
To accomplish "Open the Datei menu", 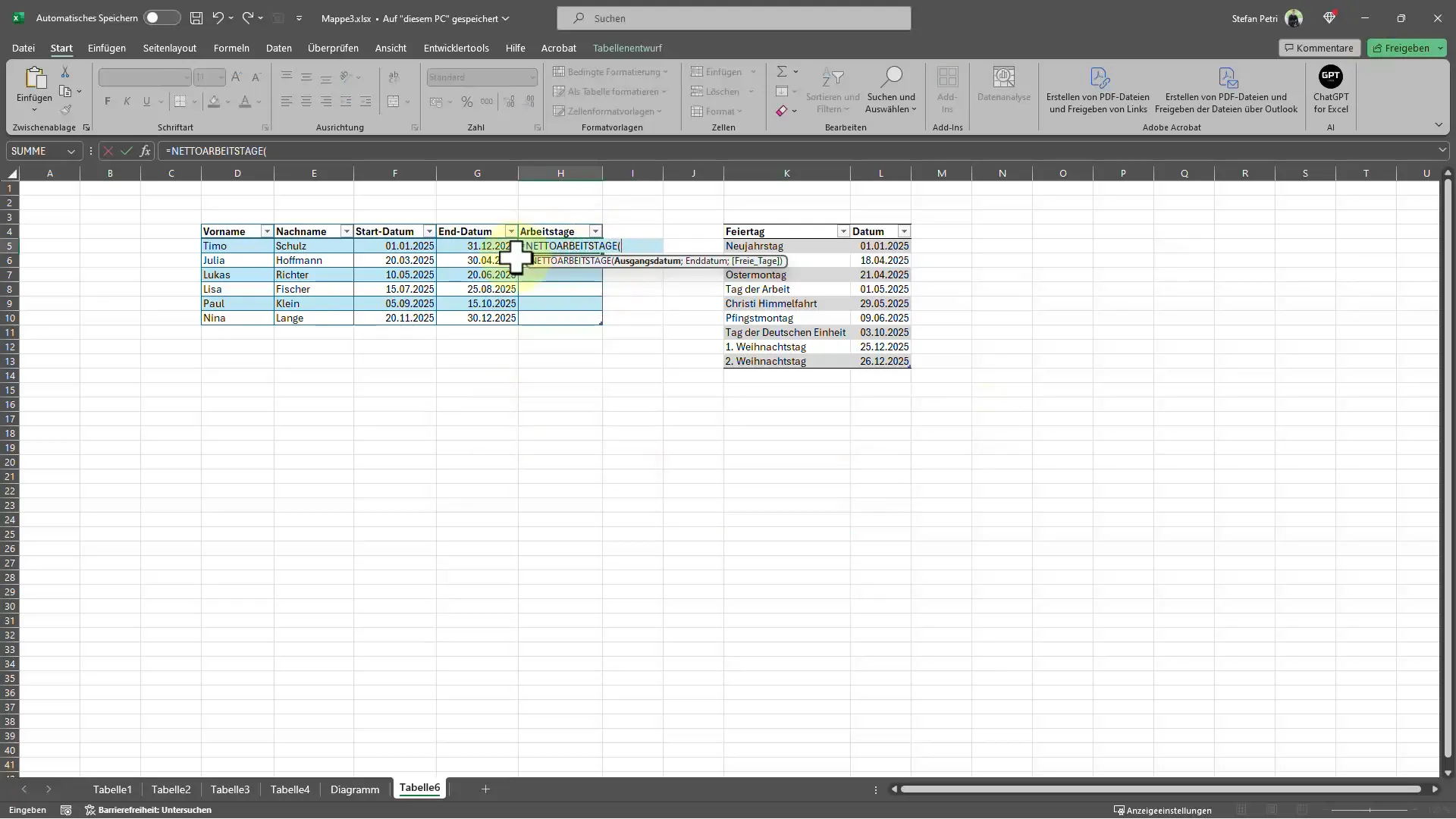I will [24, 48].
